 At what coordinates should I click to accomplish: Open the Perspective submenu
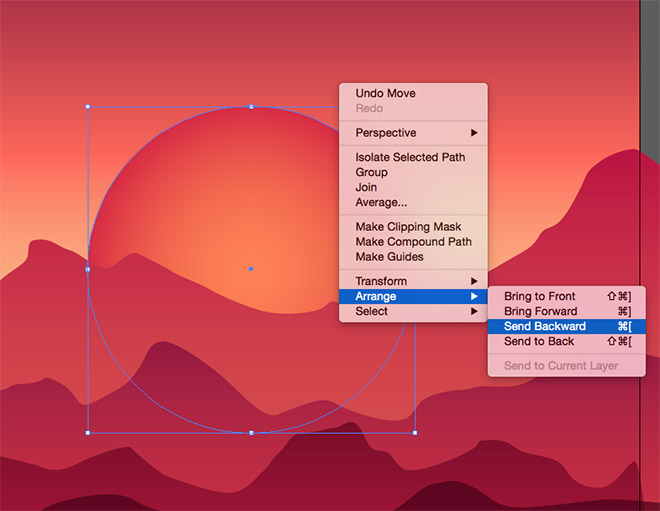[x=413, y=133]
